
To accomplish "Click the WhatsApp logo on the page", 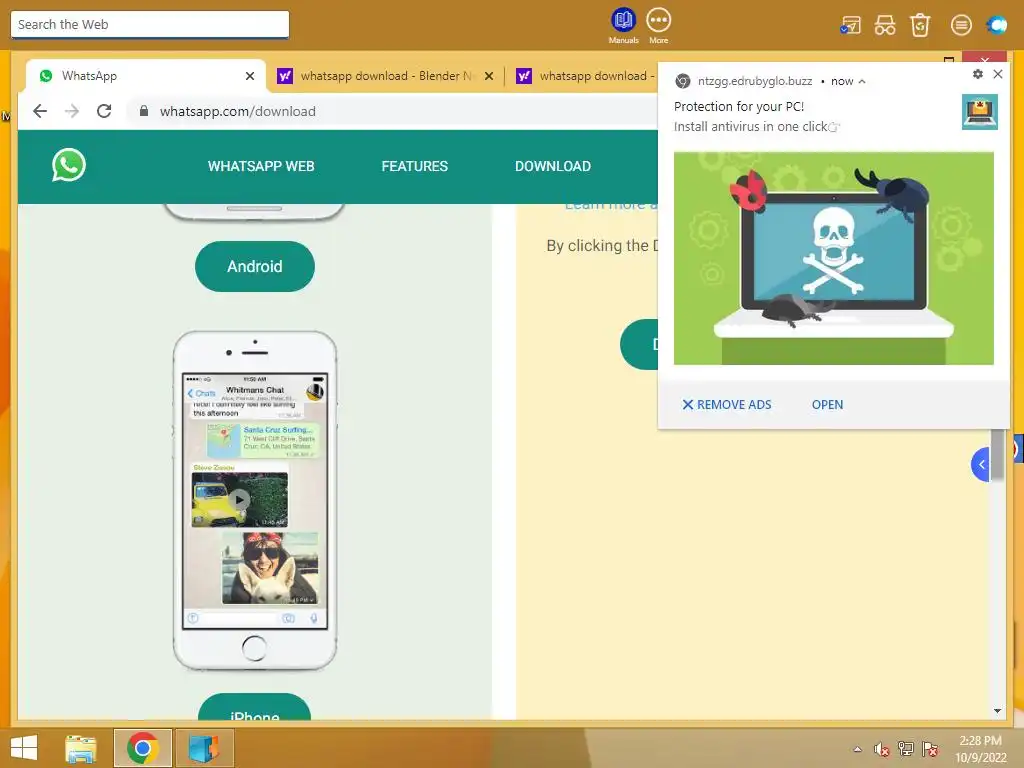I will 69,165.
